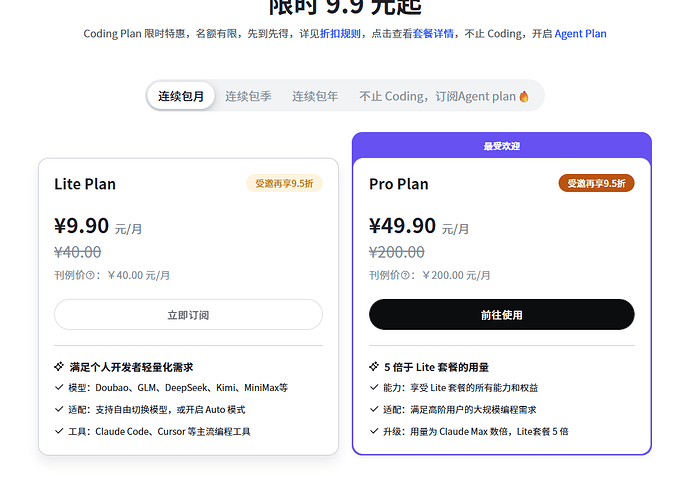Click the struck-through ¥40.00 price
This screenshot has height=478, width=690.
click(77, 252)
